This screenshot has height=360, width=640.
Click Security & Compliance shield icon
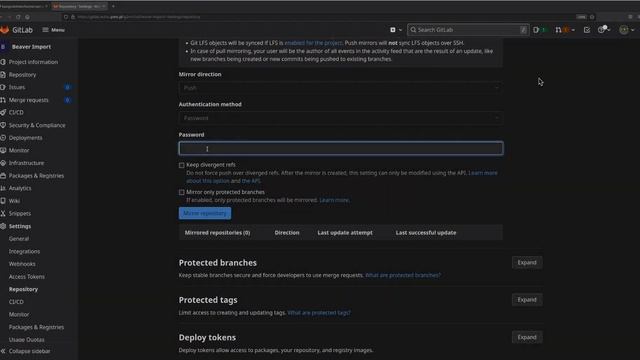(x=3, y=125)
